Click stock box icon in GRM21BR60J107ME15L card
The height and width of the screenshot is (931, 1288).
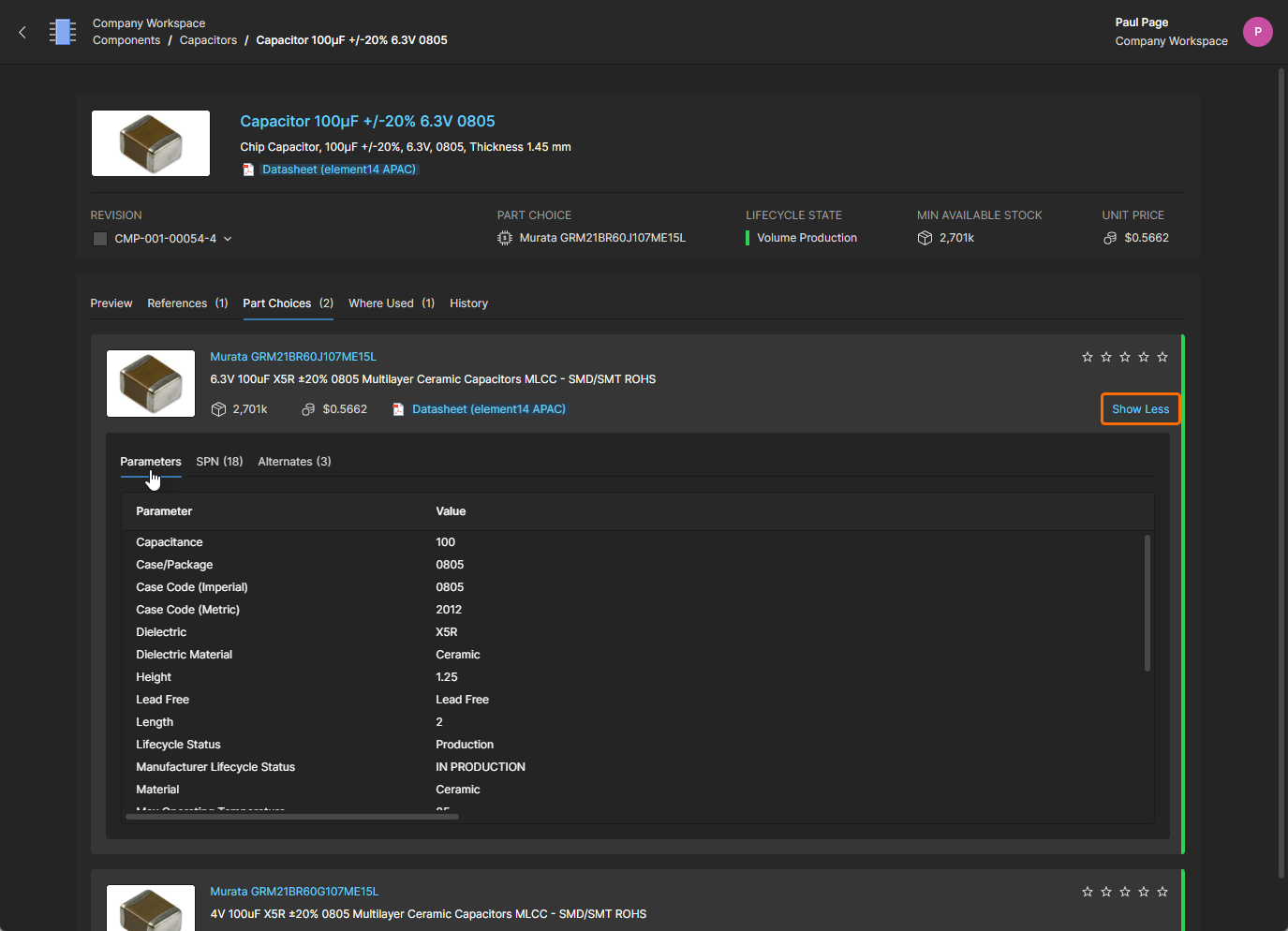pos(218,409)
